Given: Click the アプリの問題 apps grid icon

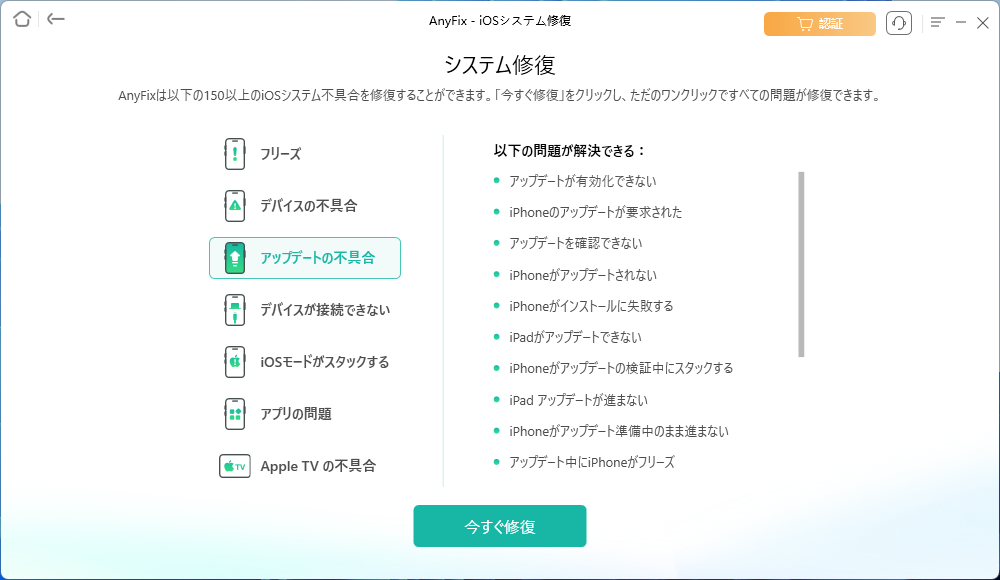Looking at the screenshot, I should pyautogui.click(x=235, y=413).
